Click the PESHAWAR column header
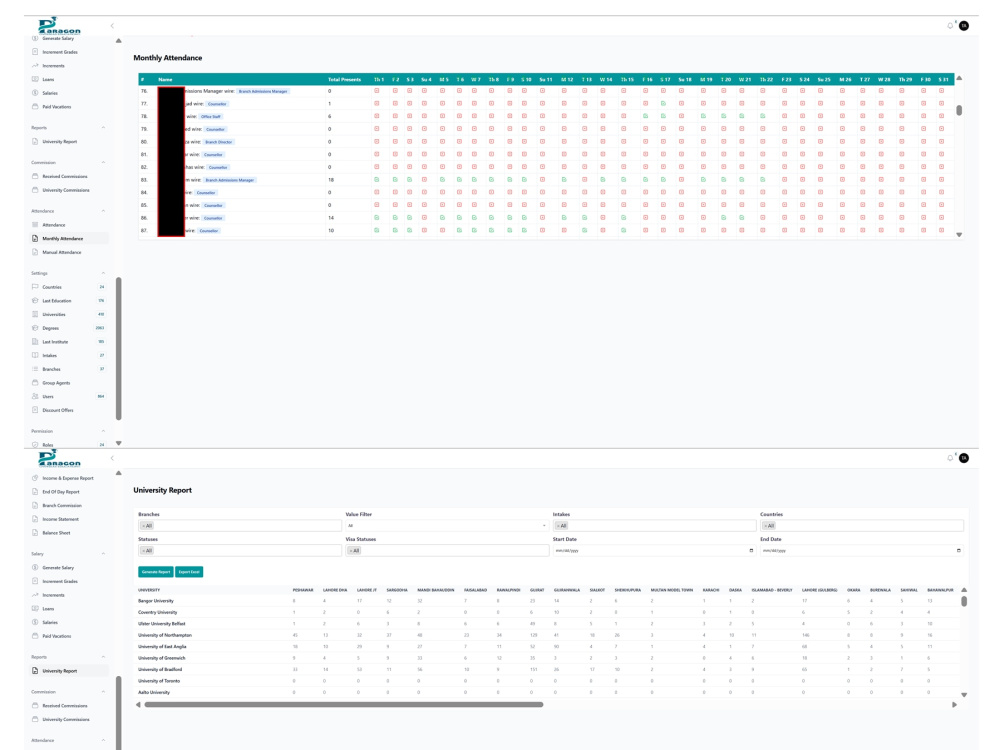This screenshot has width=1000, height=750. click(303, 590)
